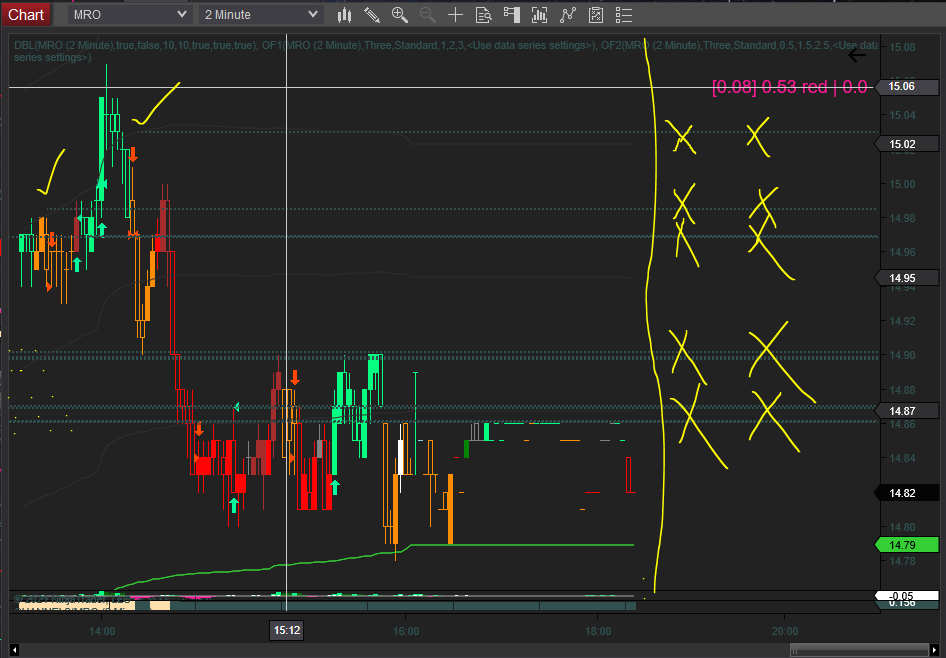Click the 14:00 time axis label

pos(102,631)
